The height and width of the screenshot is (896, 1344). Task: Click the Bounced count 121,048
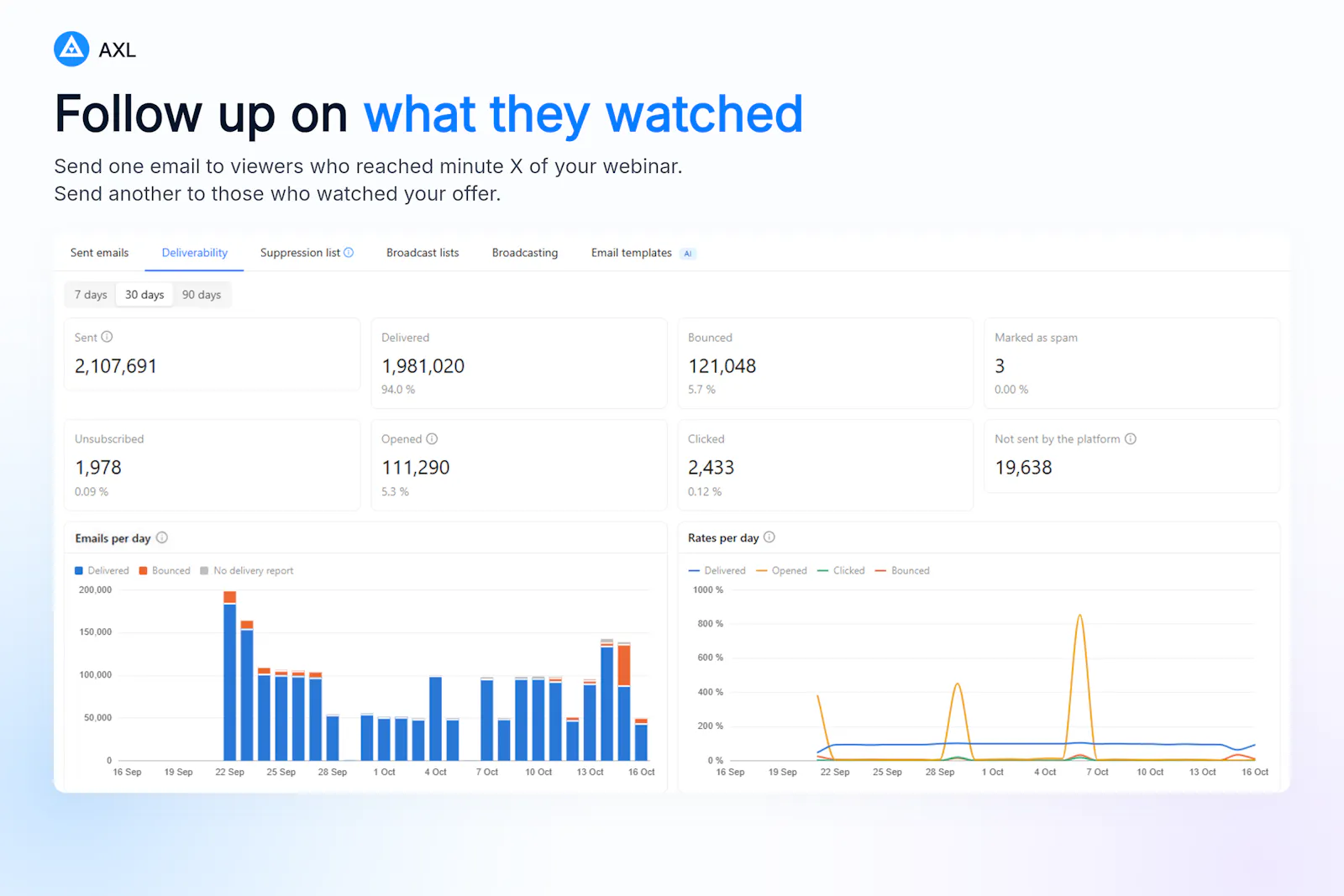722,366
